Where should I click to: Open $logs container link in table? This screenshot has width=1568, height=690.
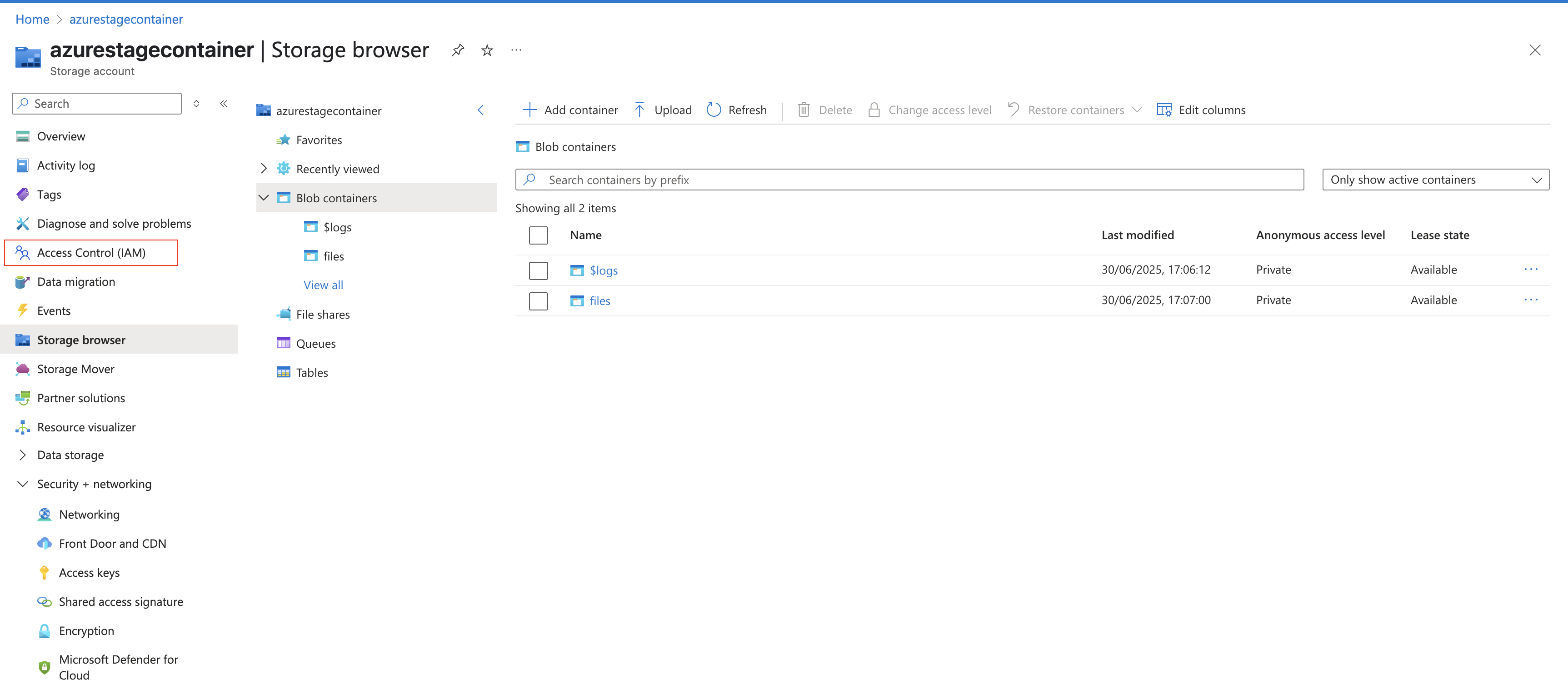[603, 270]
